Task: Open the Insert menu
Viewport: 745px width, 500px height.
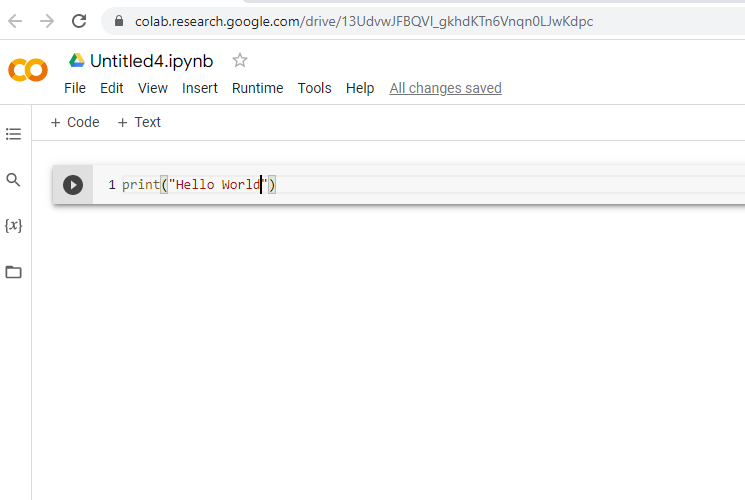Action: (200, 88)
